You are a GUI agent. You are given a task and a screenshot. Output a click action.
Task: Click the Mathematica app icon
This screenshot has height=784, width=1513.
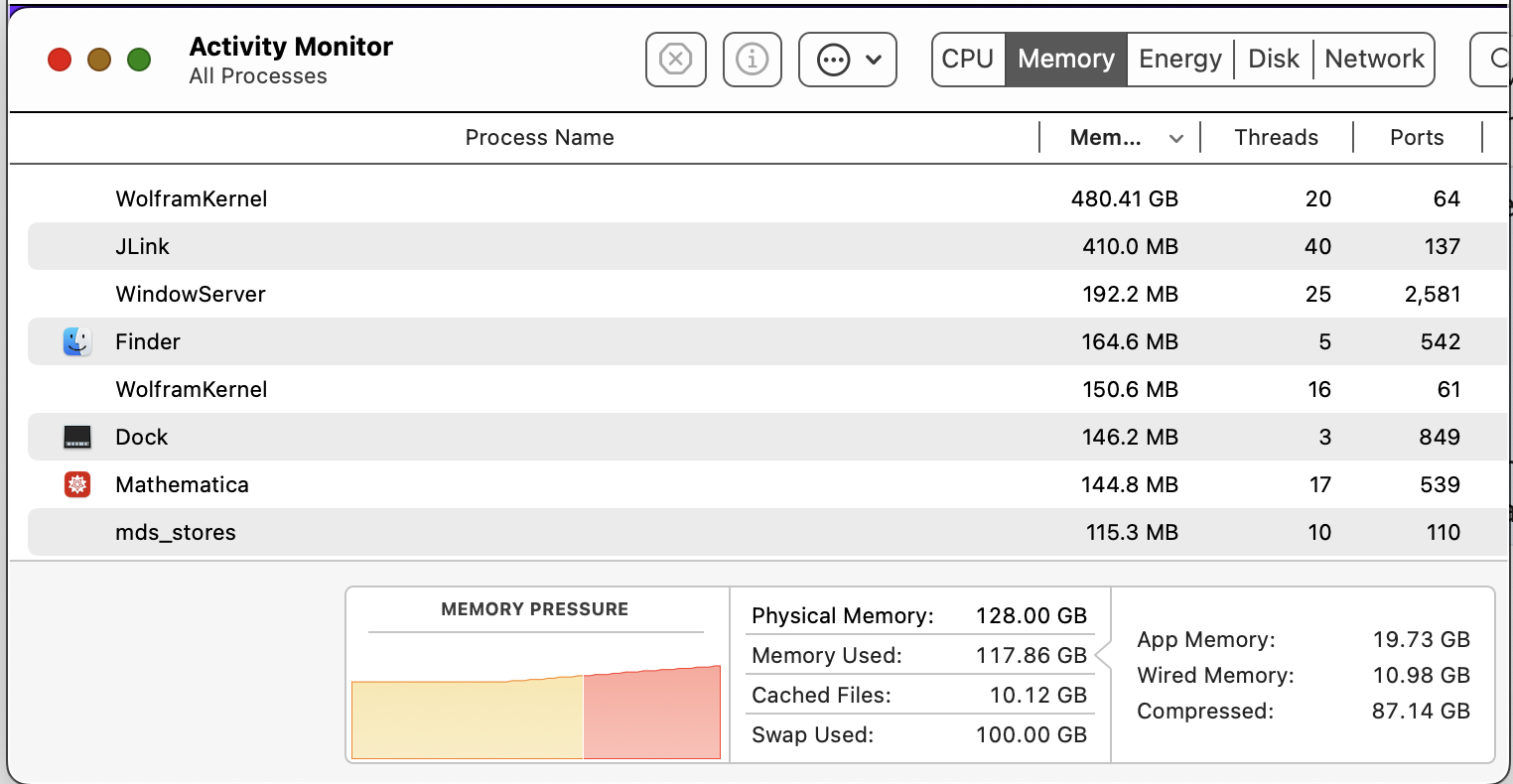[x=77, y=484]
